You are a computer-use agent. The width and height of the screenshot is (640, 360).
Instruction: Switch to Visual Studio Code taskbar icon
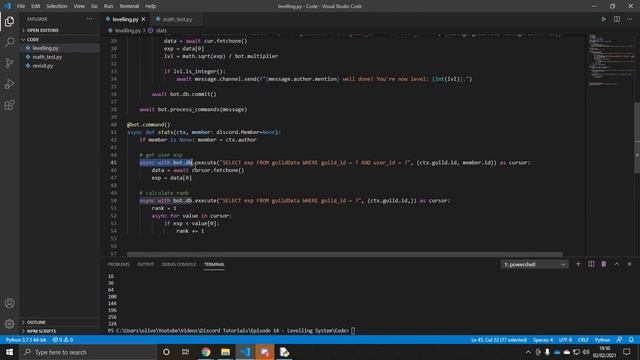245,352
